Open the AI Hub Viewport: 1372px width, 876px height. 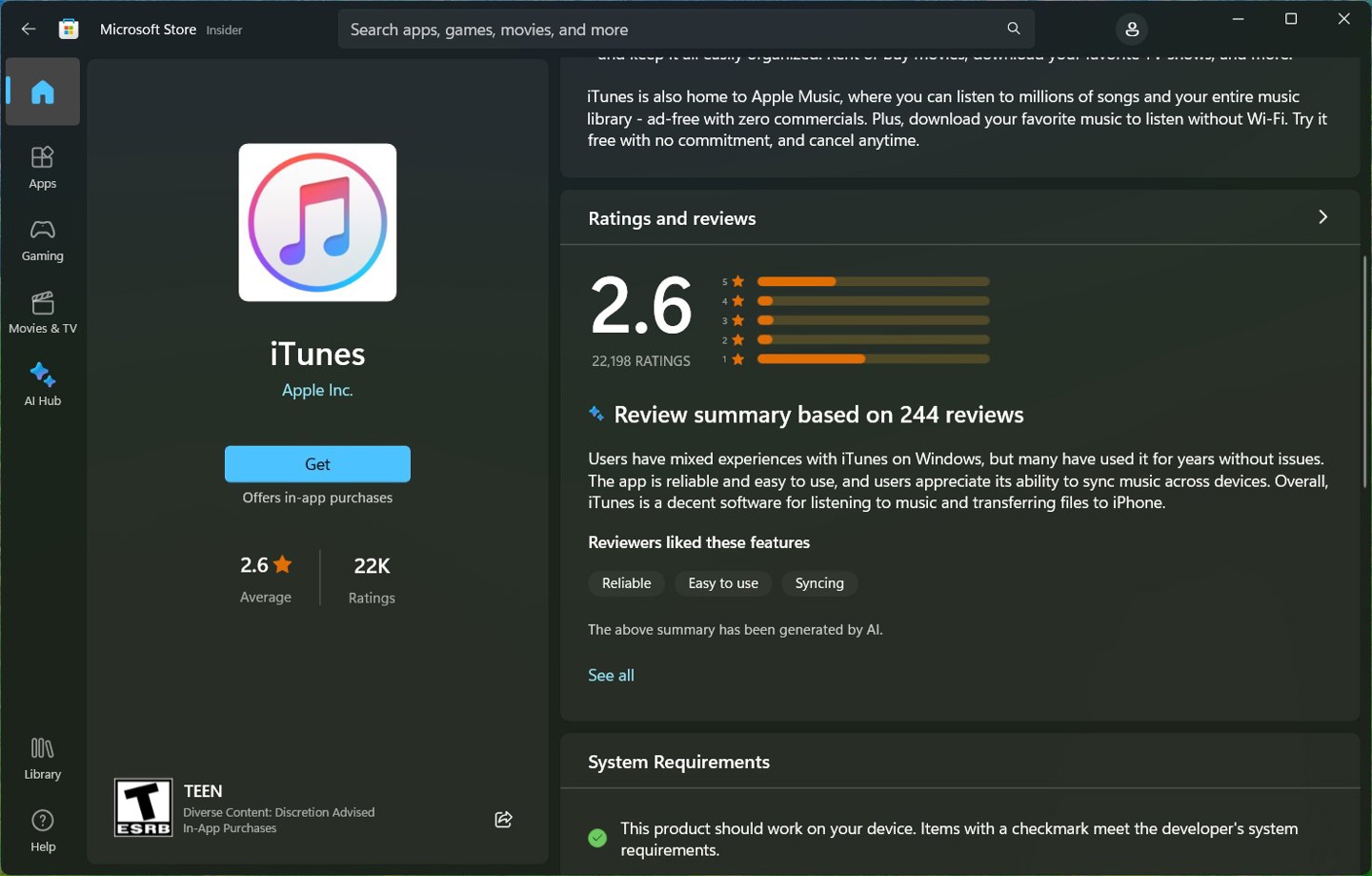tap(43, 384)
